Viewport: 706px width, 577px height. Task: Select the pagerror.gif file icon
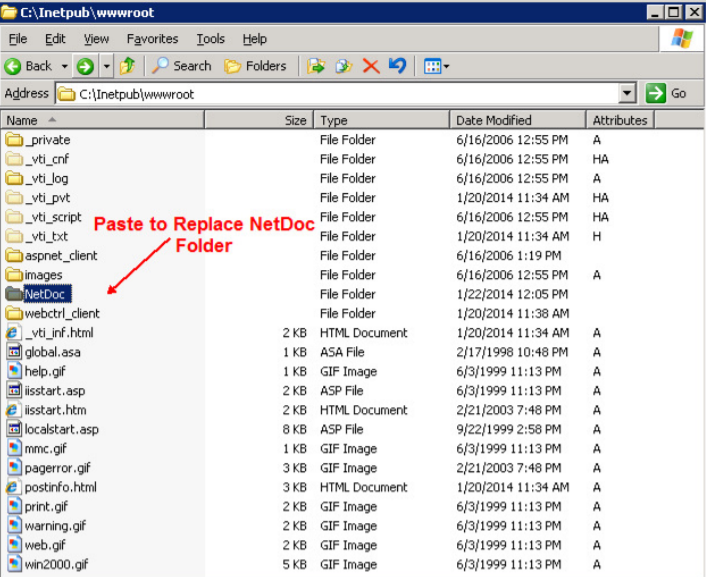(x=14, y=468)
